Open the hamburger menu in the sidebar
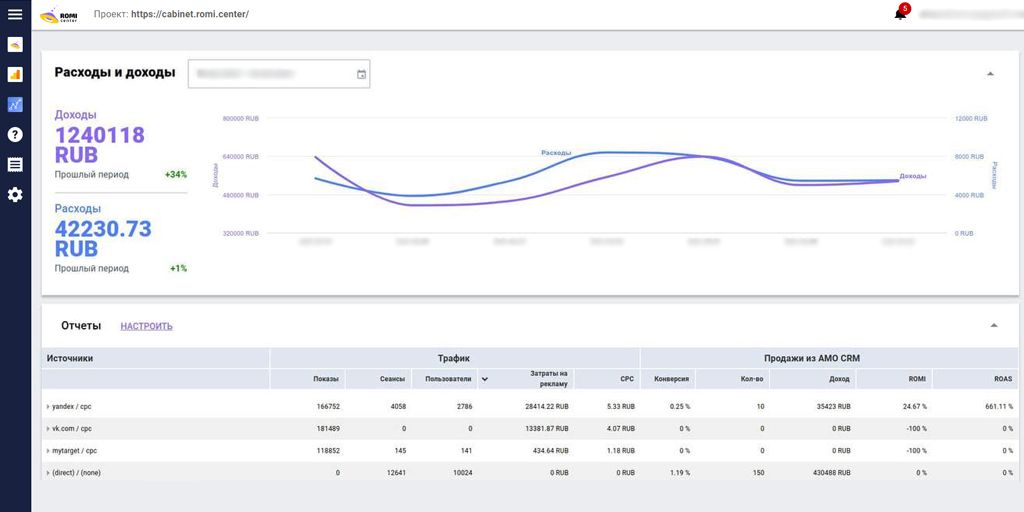1024x512 pixels. pyautogui.click(x=14, y=14)
